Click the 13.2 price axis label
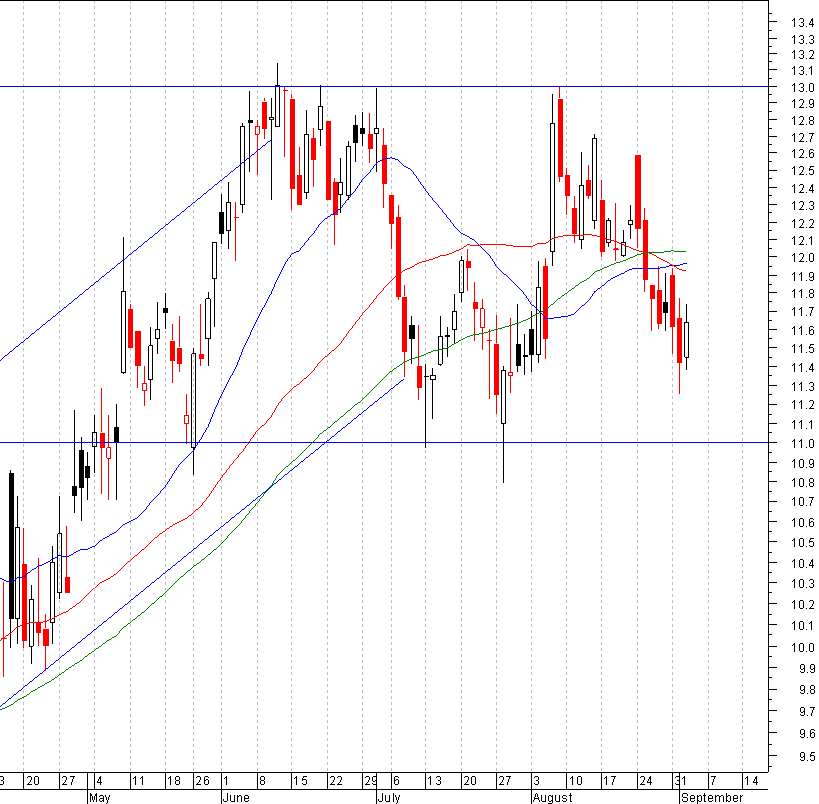Screen dimensions: 819x804 coord(802,55)
